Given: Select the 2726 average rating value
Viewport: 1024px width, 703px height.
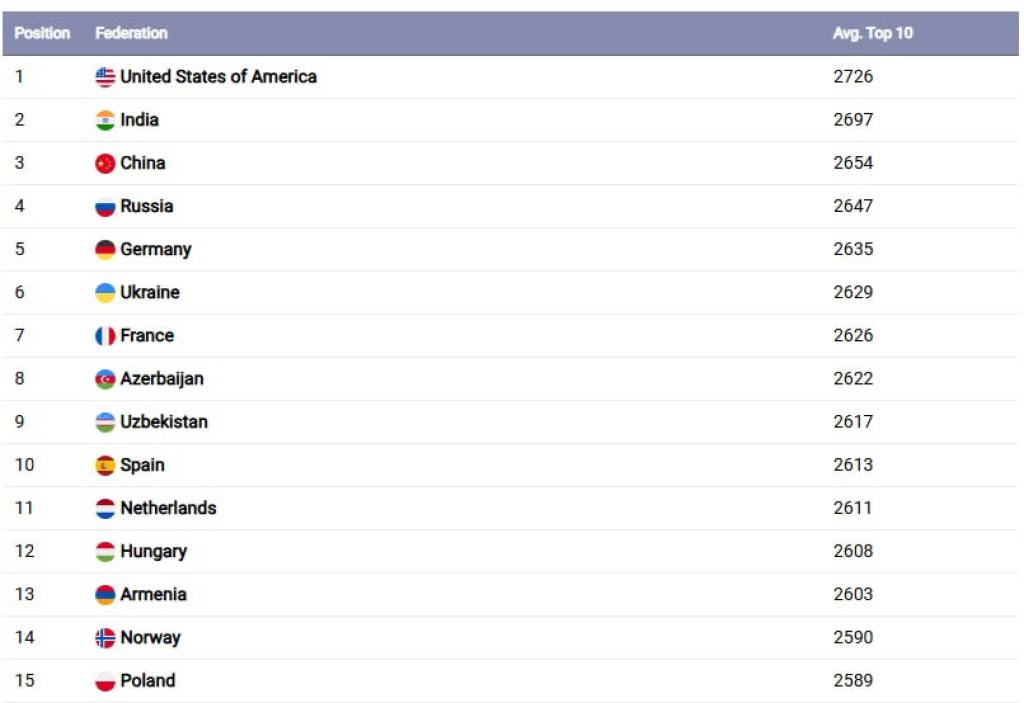Looking at the screenshot, I should 852,77.
